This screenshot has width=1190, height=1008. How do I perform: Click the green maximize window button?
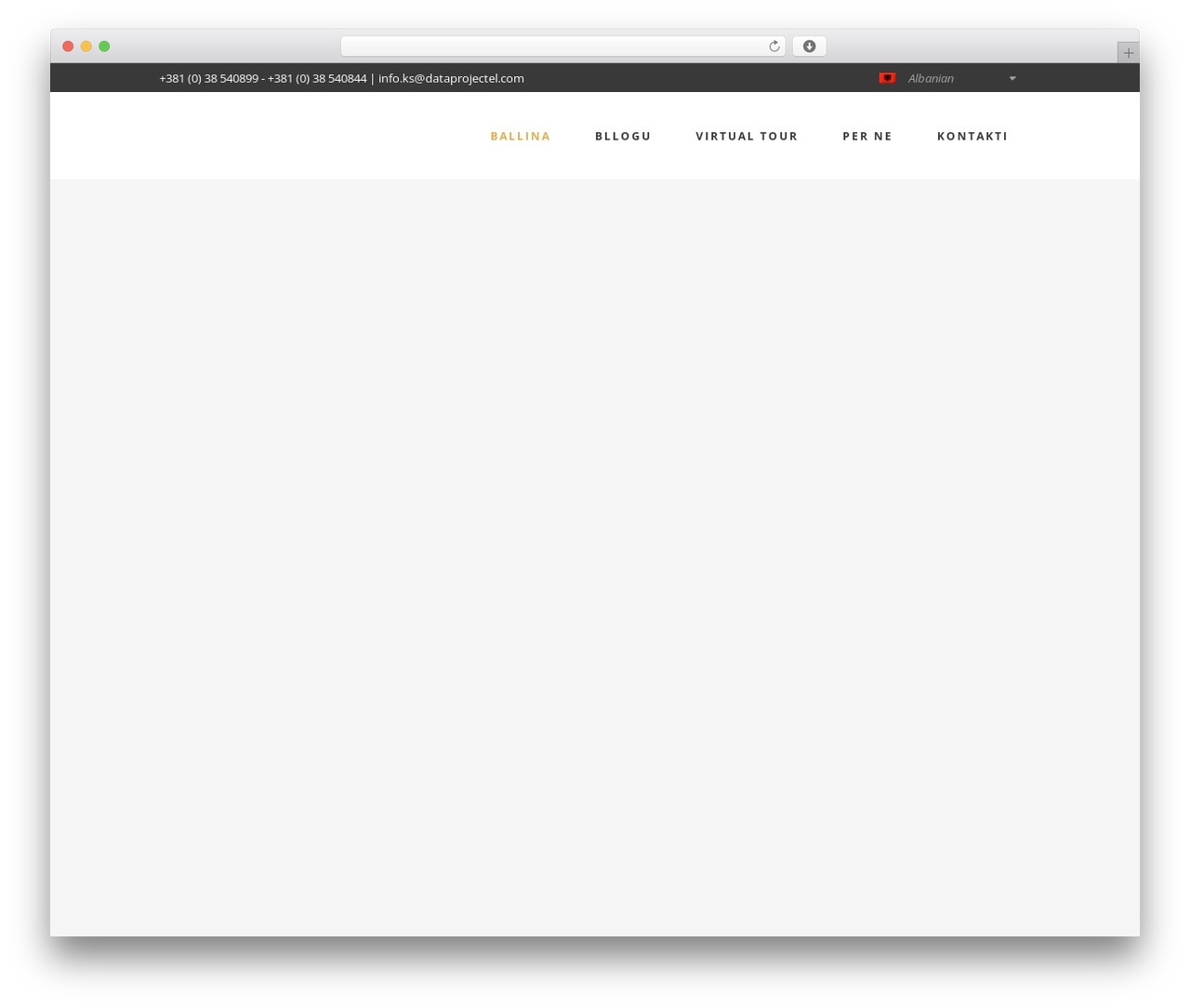pos(104,46)
